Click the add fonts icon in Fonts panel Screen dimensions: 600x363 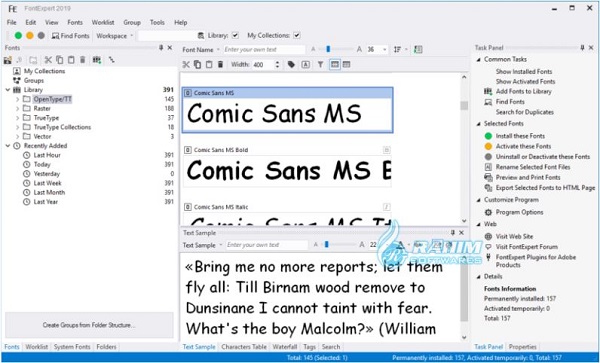(8, 60)
